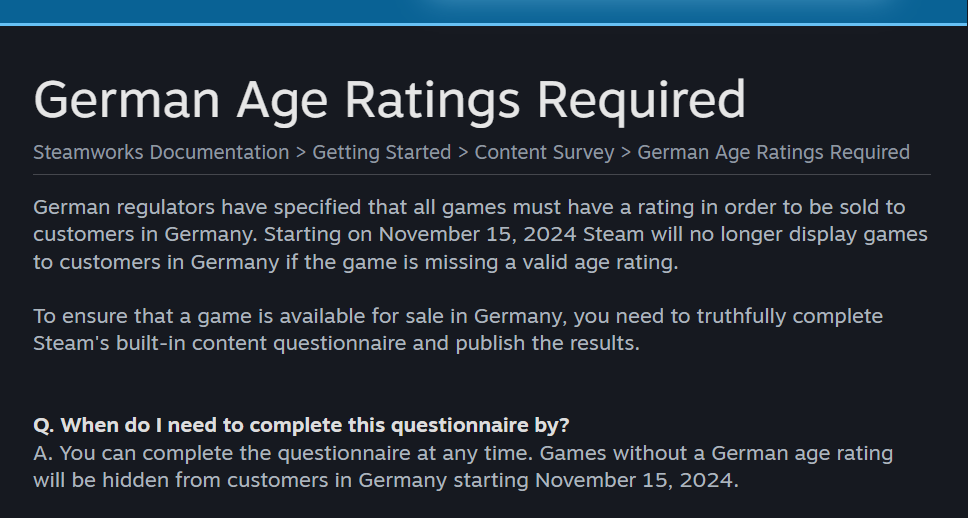Click the separator arrow before Content Survey
This screenshot has width=968, height=518.
tap(463, 152)
